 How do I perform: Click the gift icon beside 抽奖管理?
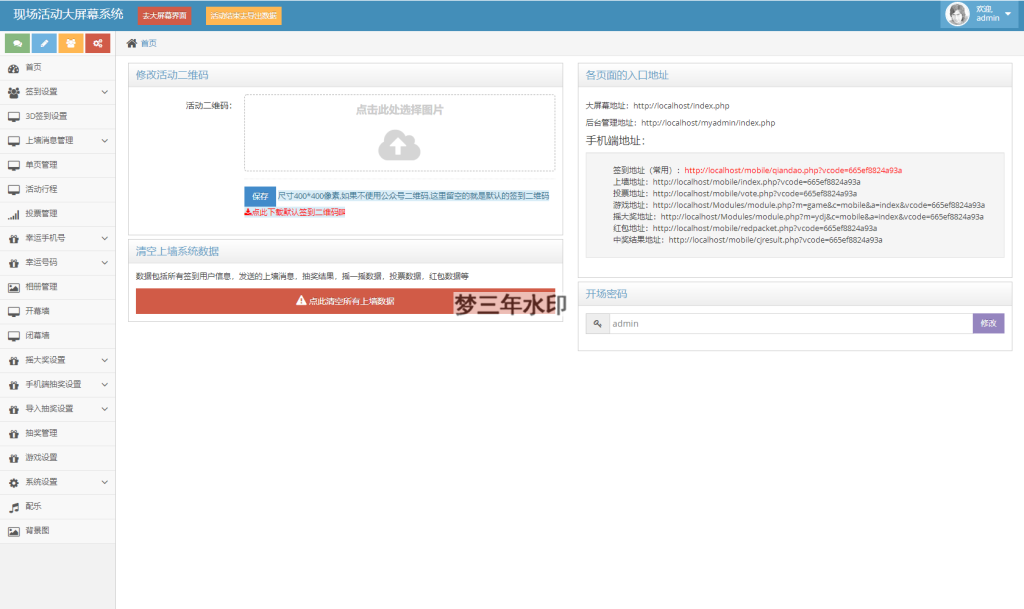point(14,433)
